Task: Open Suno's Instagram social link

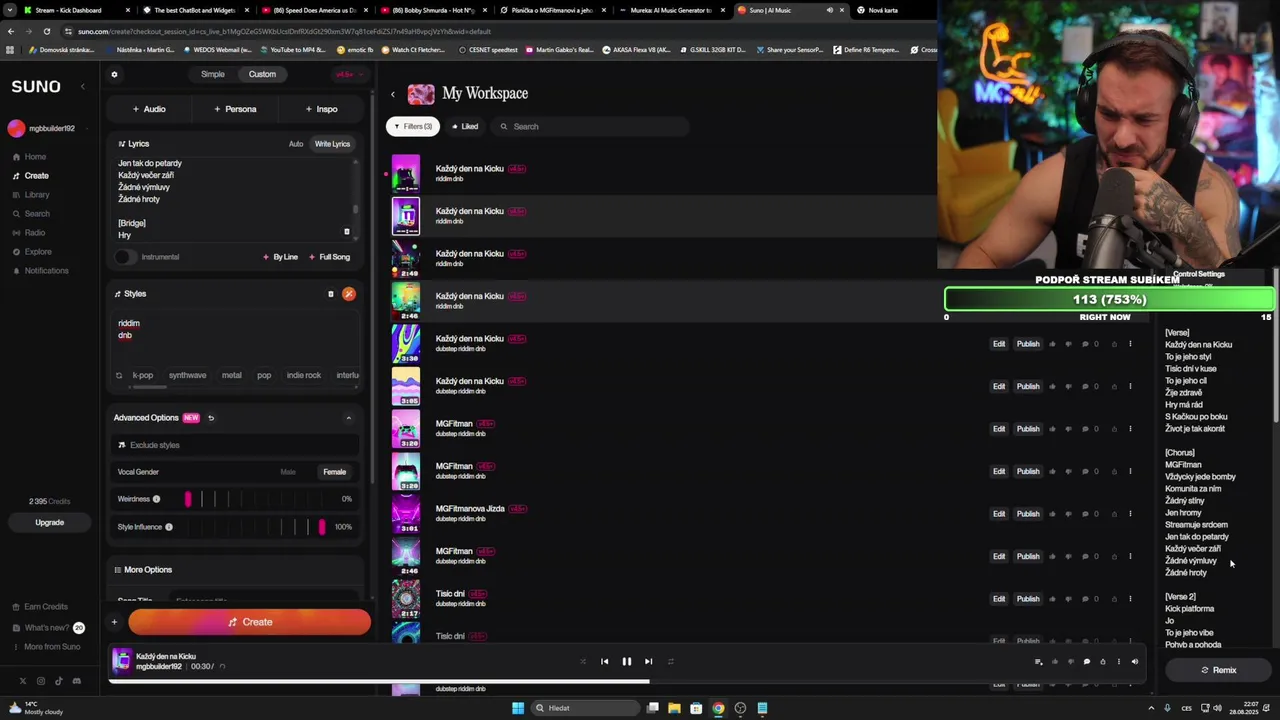Action: (x=41, y=681)
